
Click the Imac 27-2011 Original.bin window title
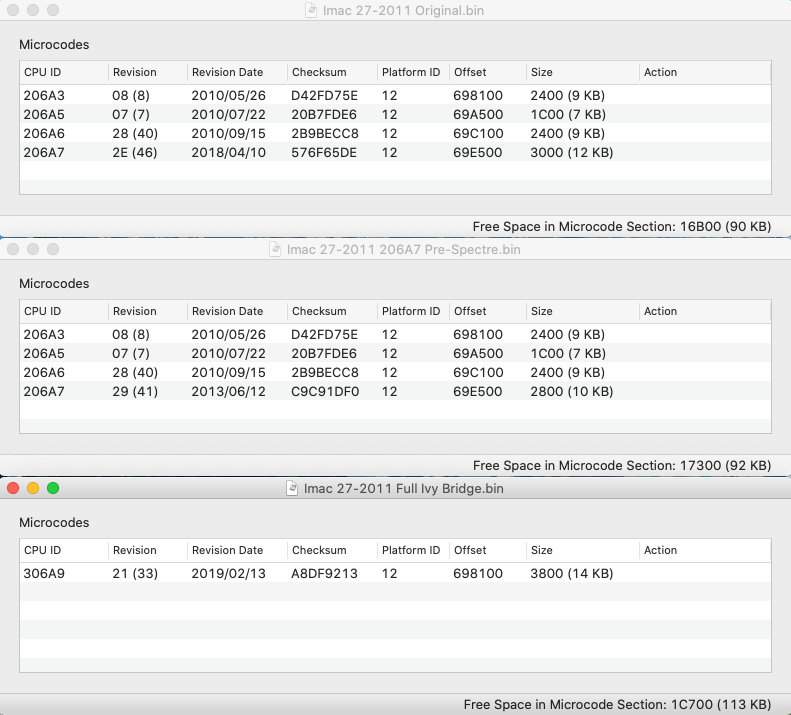[x=403, y=10]
